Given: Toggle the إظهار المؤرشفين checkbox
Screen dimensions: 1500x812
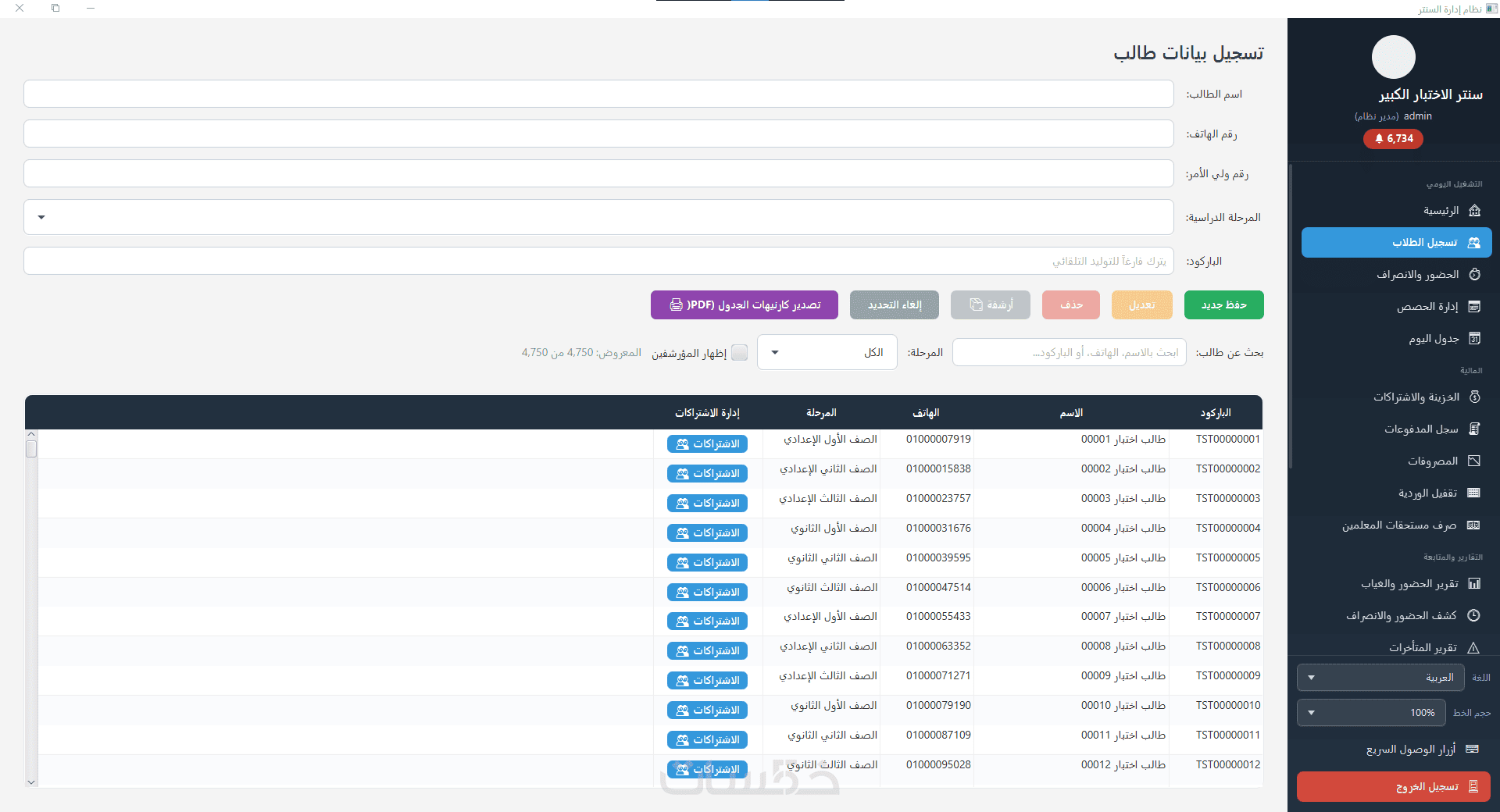Looking at the screenshot, I should click(739, 353).
